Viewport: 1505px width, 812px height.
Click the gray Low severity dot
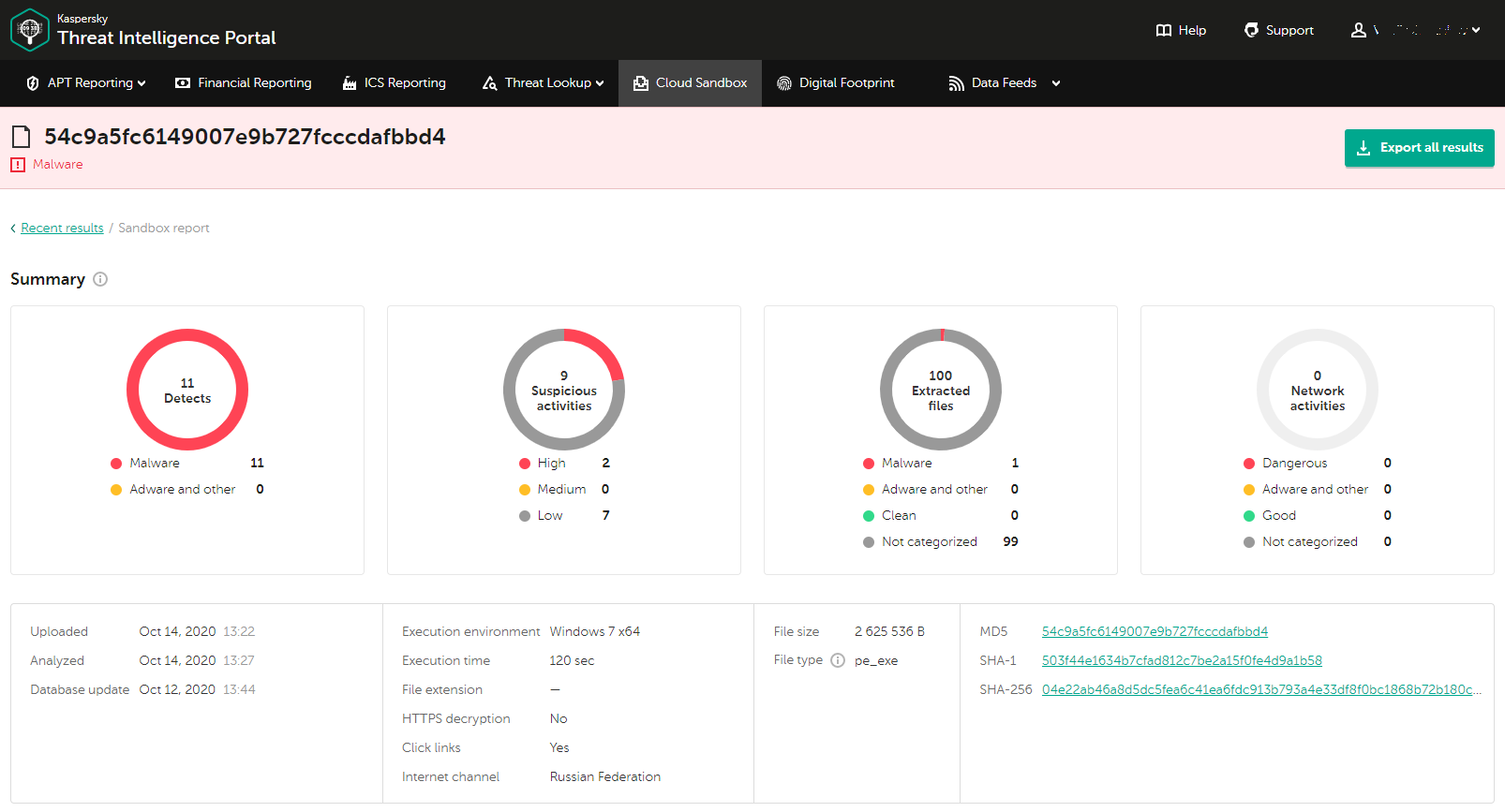[x=525, y=516]
